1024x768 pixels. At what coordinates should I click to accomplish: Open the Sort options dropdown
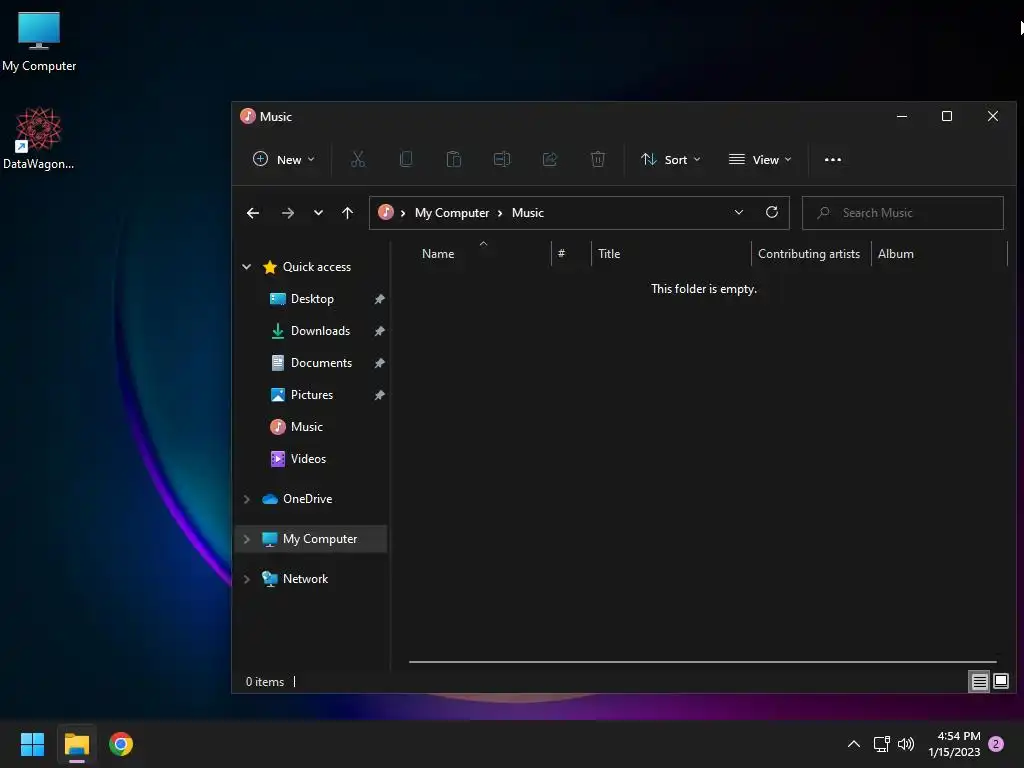pos(671,159)
